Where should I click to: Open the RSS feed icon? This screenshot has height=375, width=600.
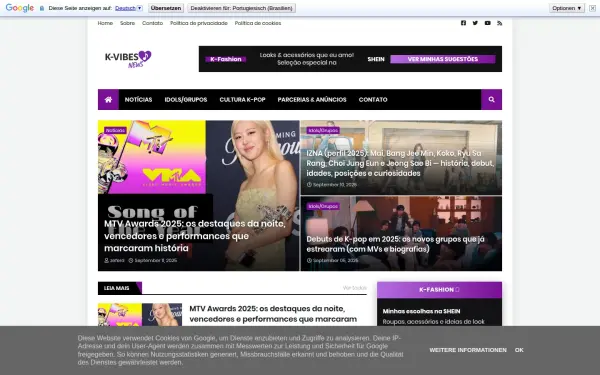tap(499, 23)
